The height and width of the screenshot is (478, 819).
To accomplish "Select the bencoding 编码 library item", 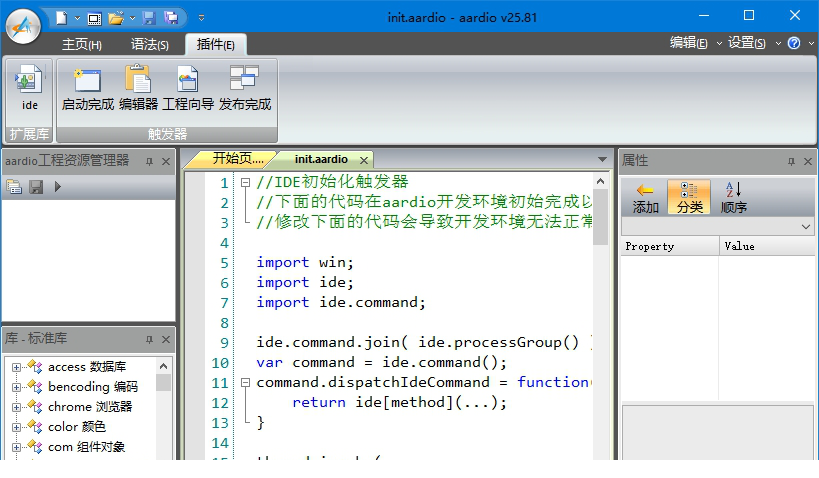I will pyautogui.click(x=93, y=387).
